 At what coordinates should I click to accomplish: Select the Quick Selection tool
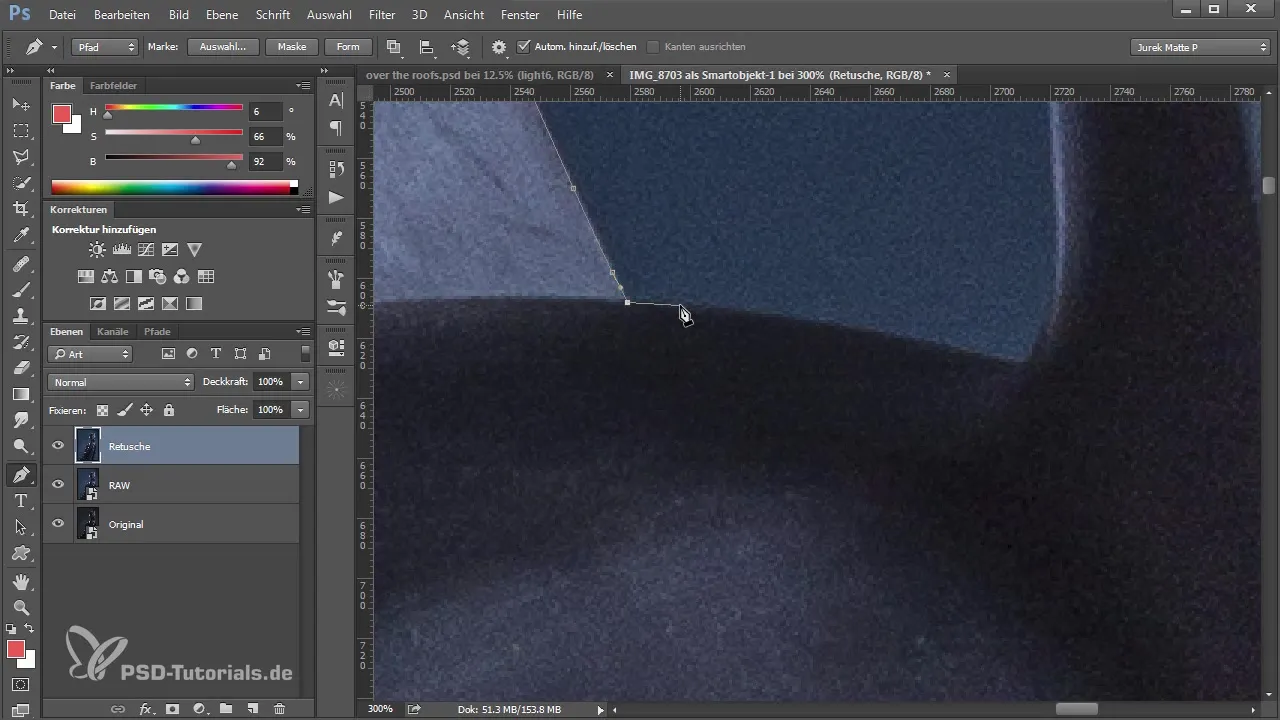pyautogui.click(x=20, y=183)
